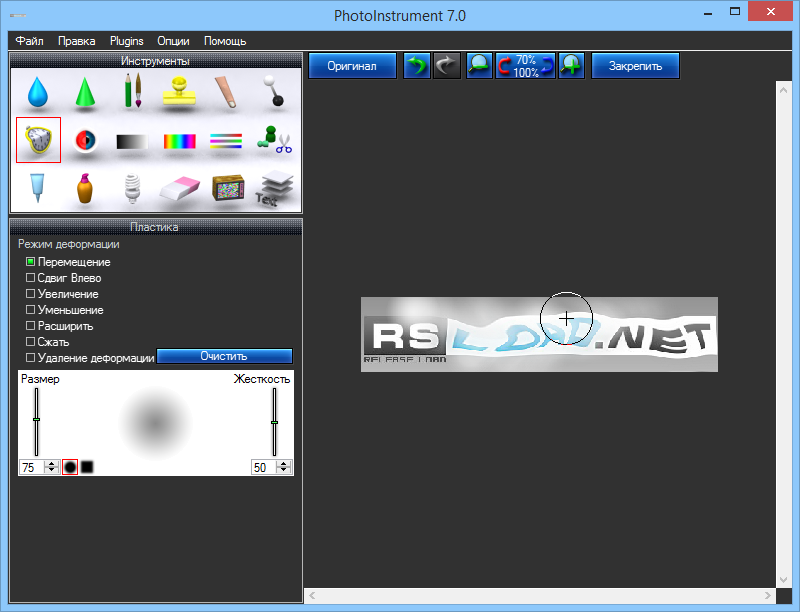
Task: Adjust Жесткость value with spinner arrows
Action: click(283, 467)
